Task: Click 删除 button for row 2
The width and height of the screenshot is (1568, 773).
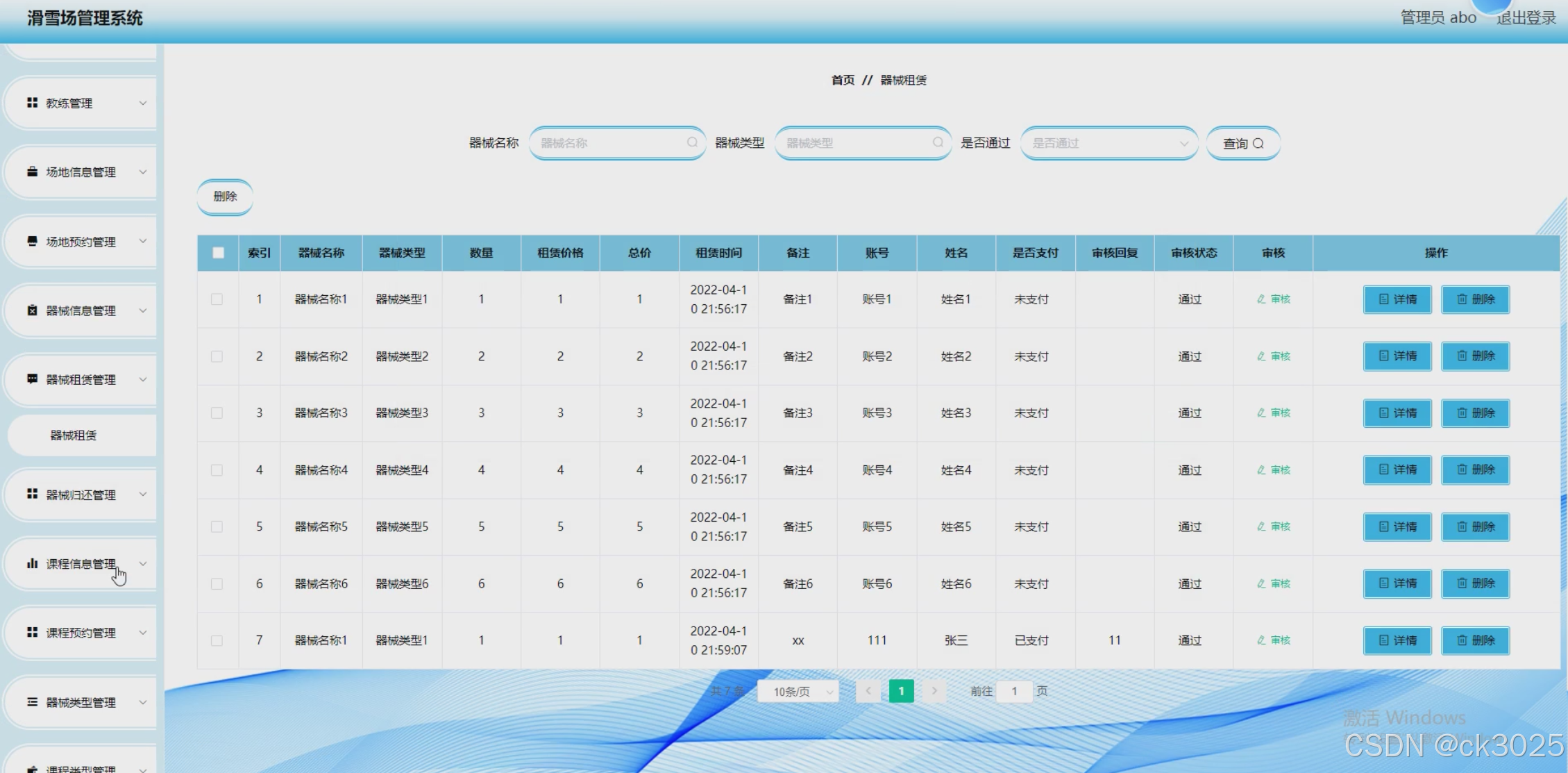Action: 1475,356
